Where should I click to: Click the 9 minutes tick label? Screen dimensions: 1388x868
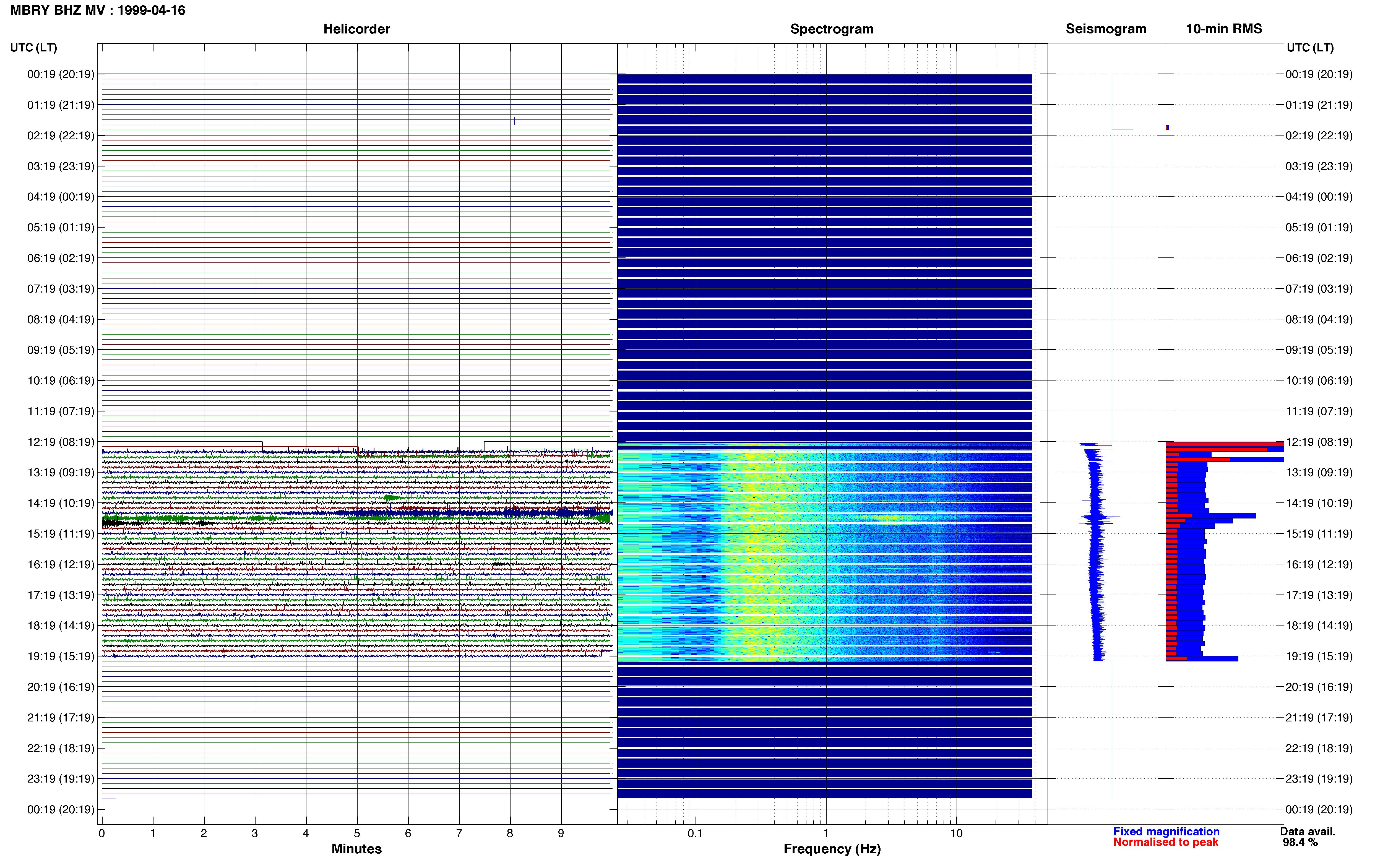tap(561, 833)
